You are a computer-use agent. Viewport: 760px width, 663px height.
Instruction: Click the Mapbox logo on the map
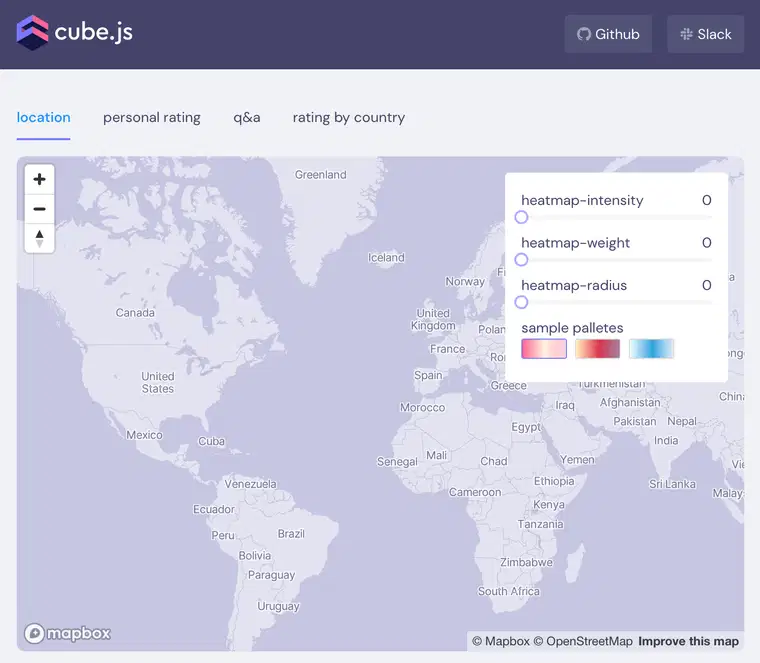[x=67, y=633]
